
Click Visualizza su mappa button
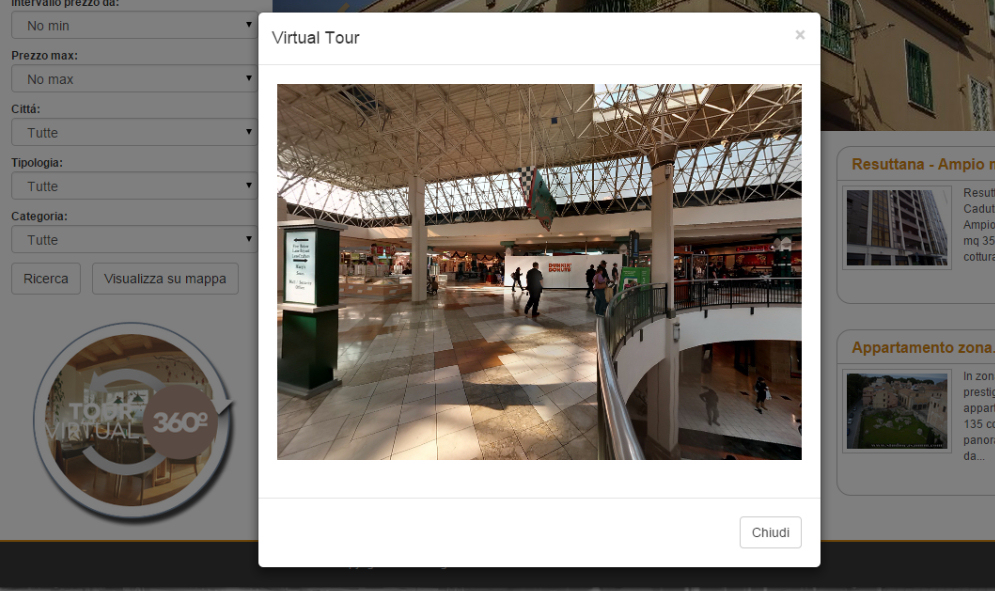coord(165,279)
